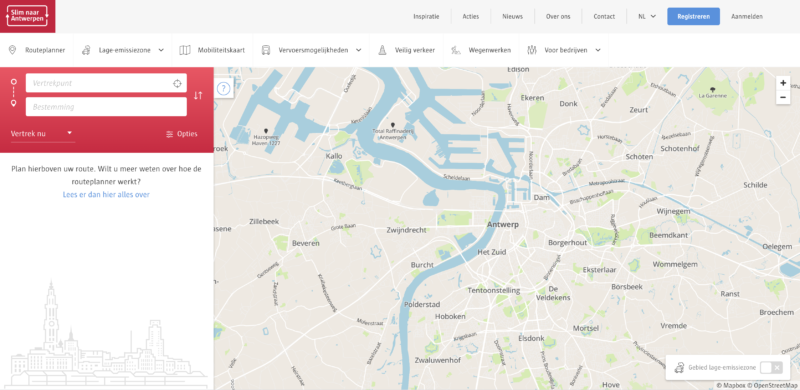Zoom in on the map
This screenshot has width=800, height=390.
tap(783, 83)
